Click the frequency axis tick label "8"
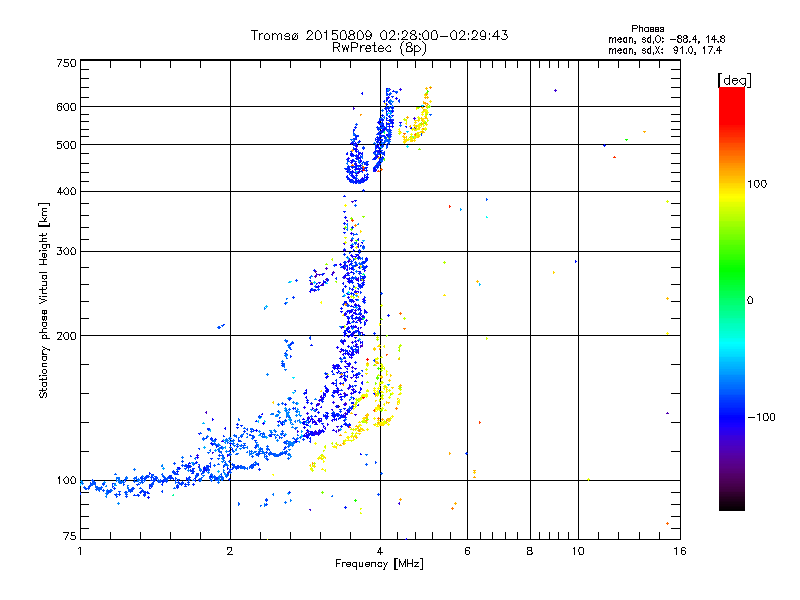 [530, 551]
